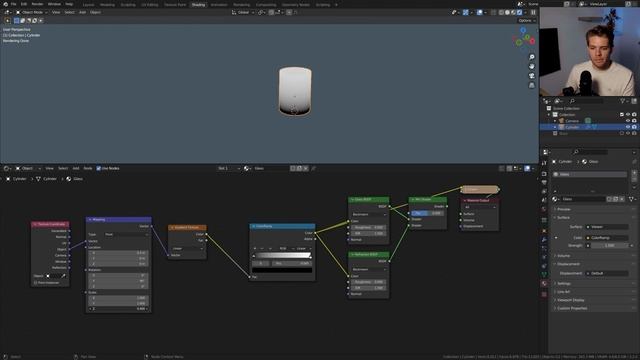This screenshot has height=360, width=640.
Task: Toggle camera view icon in viewport
Action: point(531,76)
